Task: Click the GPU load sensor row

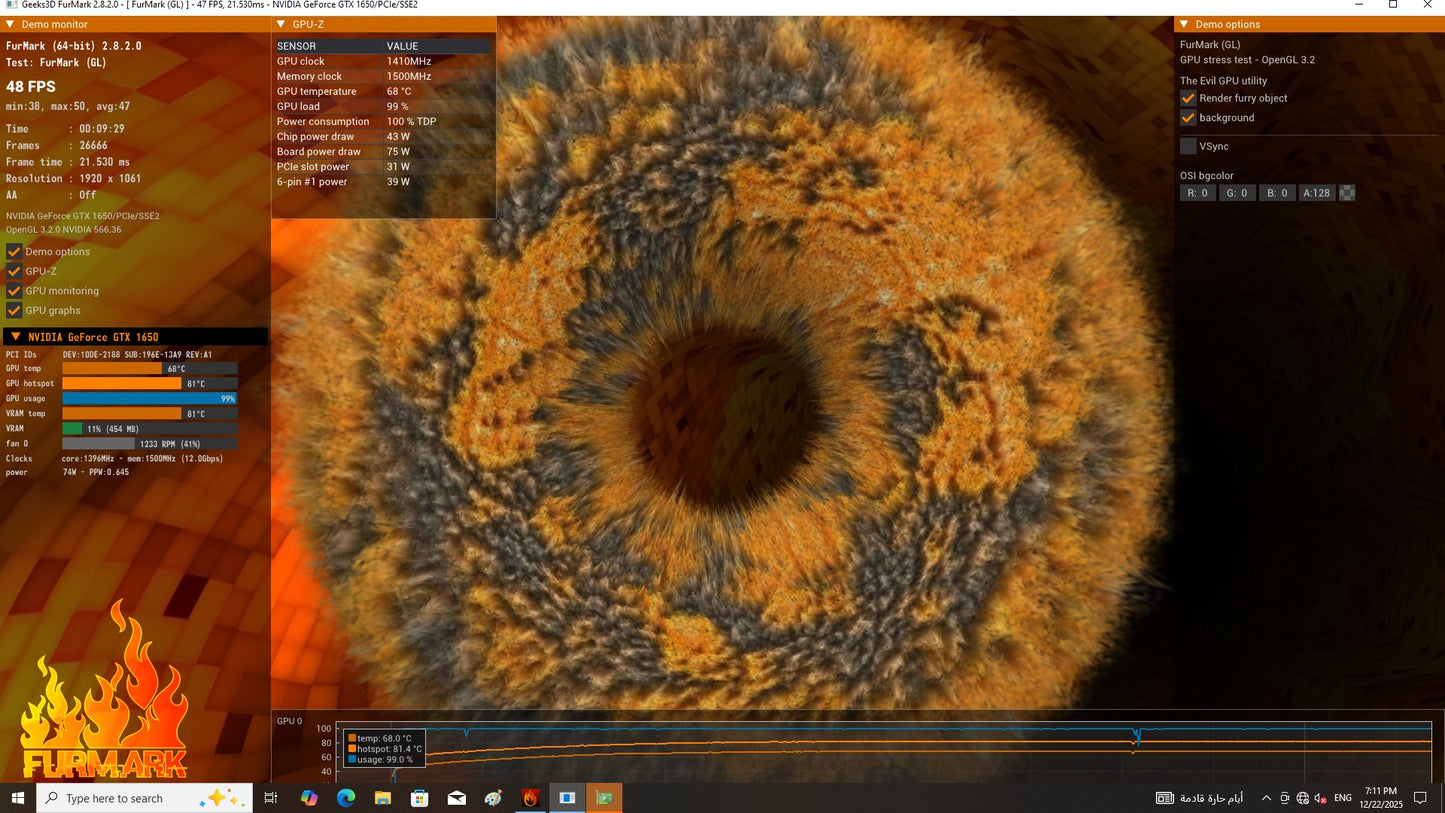Action: [x=384, y=106]
